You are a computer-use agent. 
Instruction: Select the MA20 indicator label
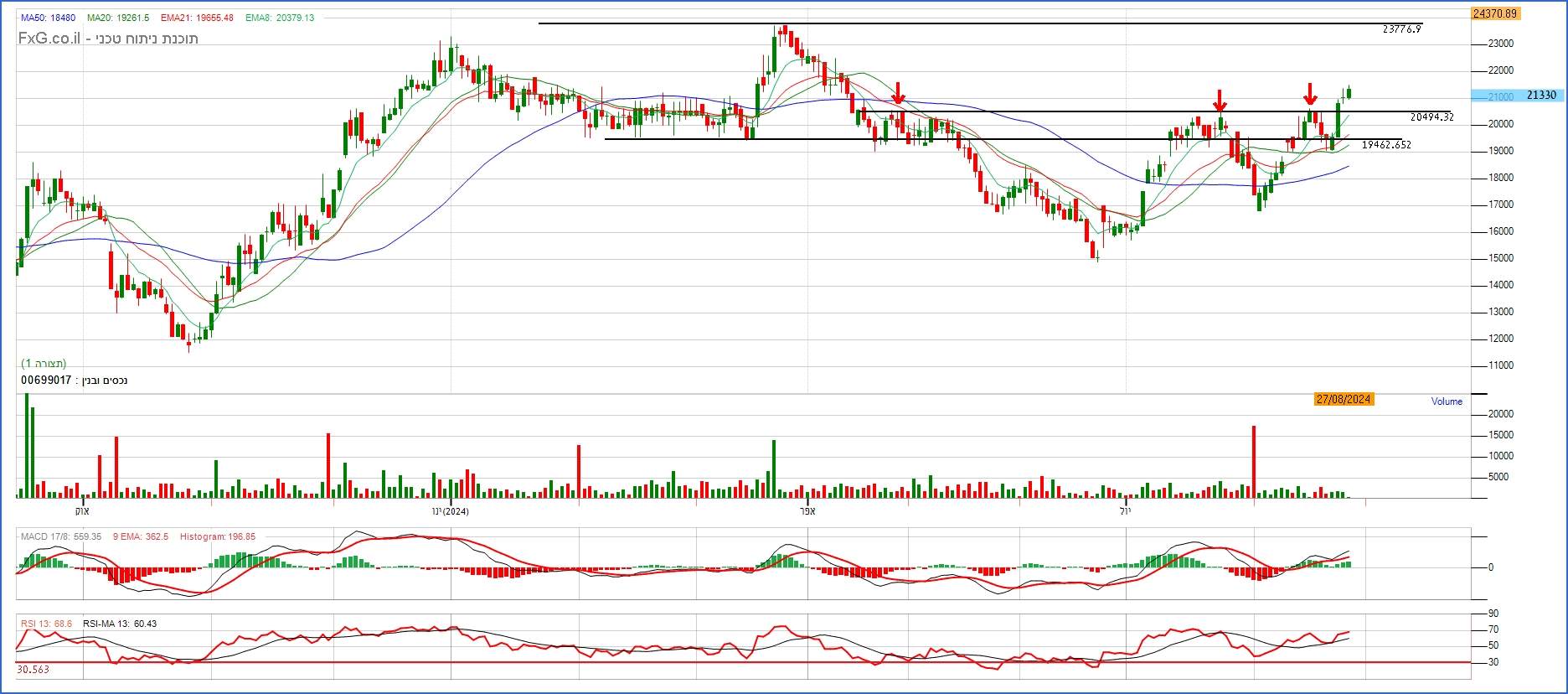pos(118,18)
